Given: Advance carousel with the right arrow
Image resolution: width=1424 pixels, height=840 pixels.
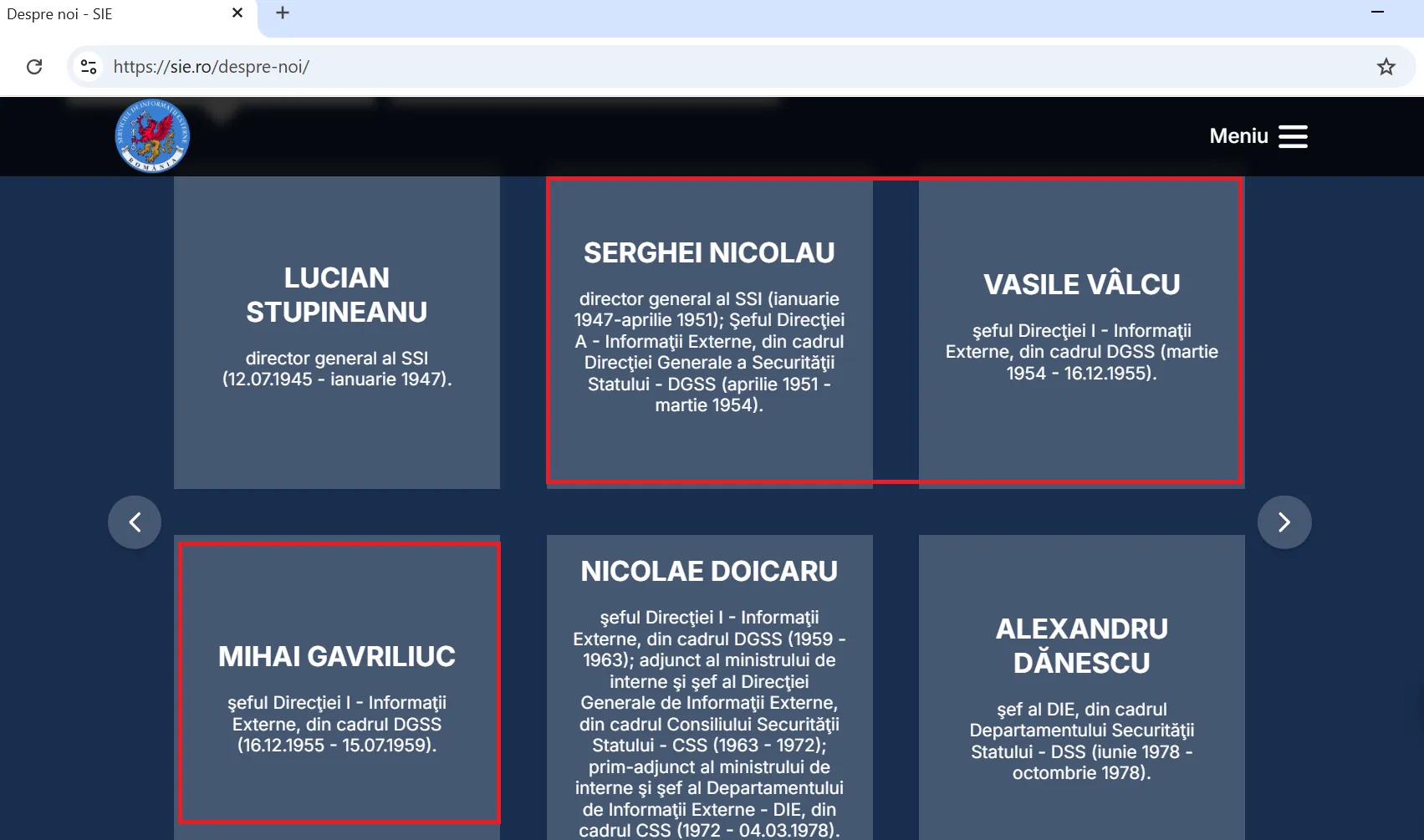Looking at the screenshot, I should coord(1284,522).
